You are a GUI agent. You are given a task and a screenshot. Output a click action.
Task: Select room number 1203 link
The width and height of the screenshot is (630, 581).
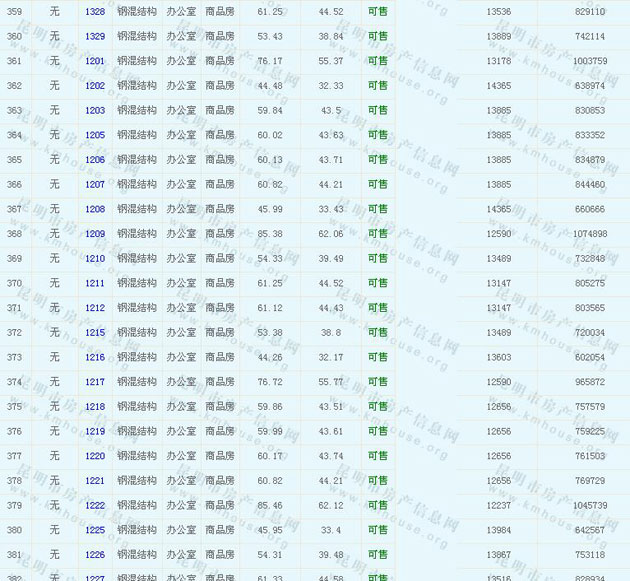(95, 110)
